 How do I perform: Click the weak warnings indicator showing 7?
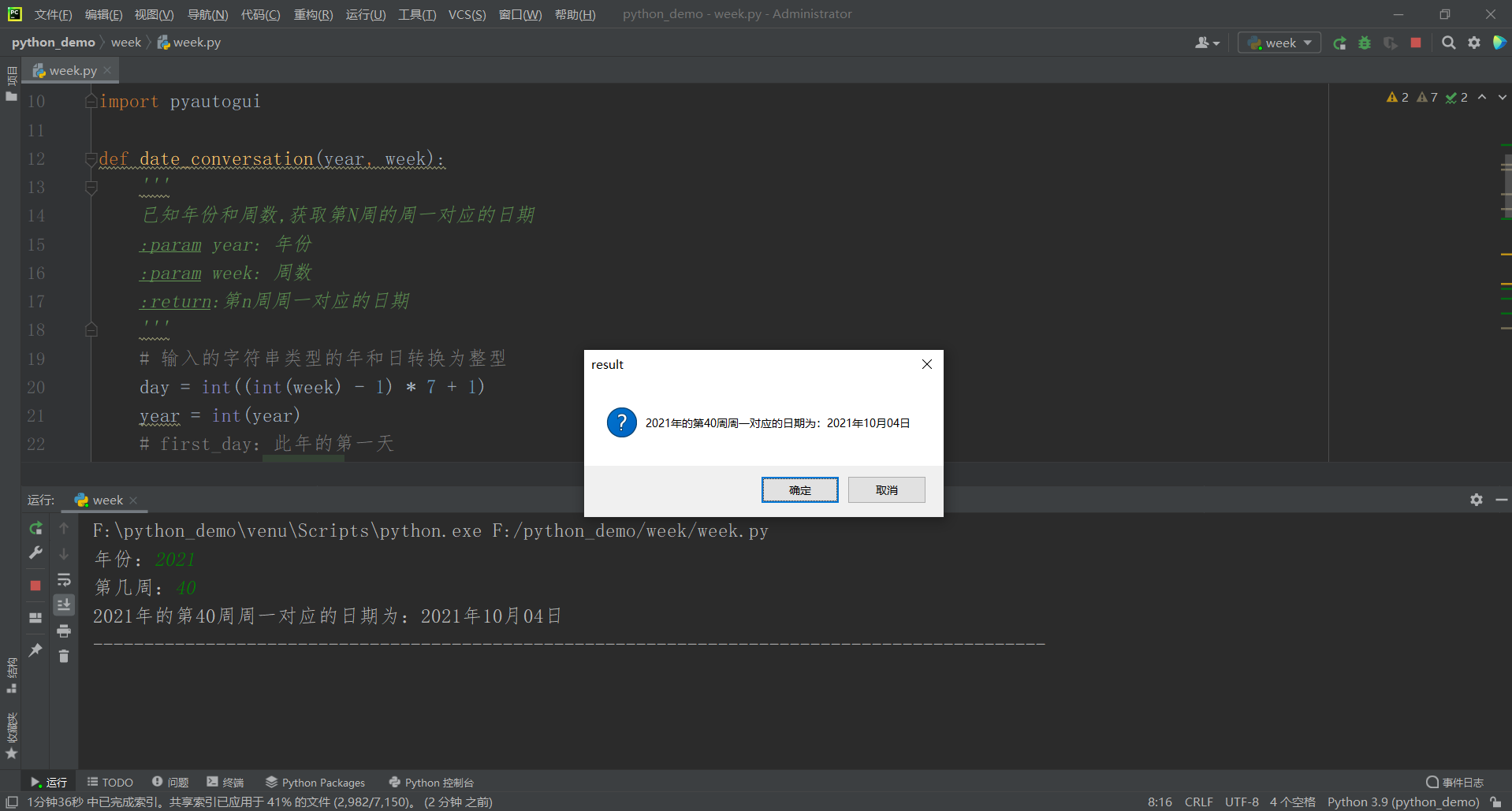1428,97
